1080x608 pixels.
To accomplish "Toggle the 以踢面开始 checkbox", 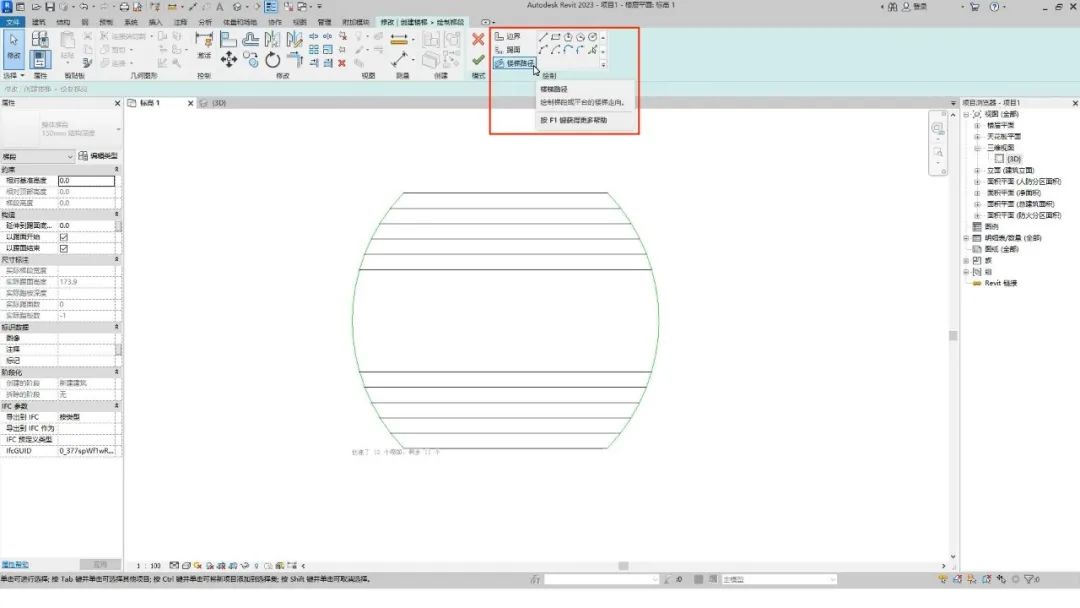I will (x=63, y=237).
